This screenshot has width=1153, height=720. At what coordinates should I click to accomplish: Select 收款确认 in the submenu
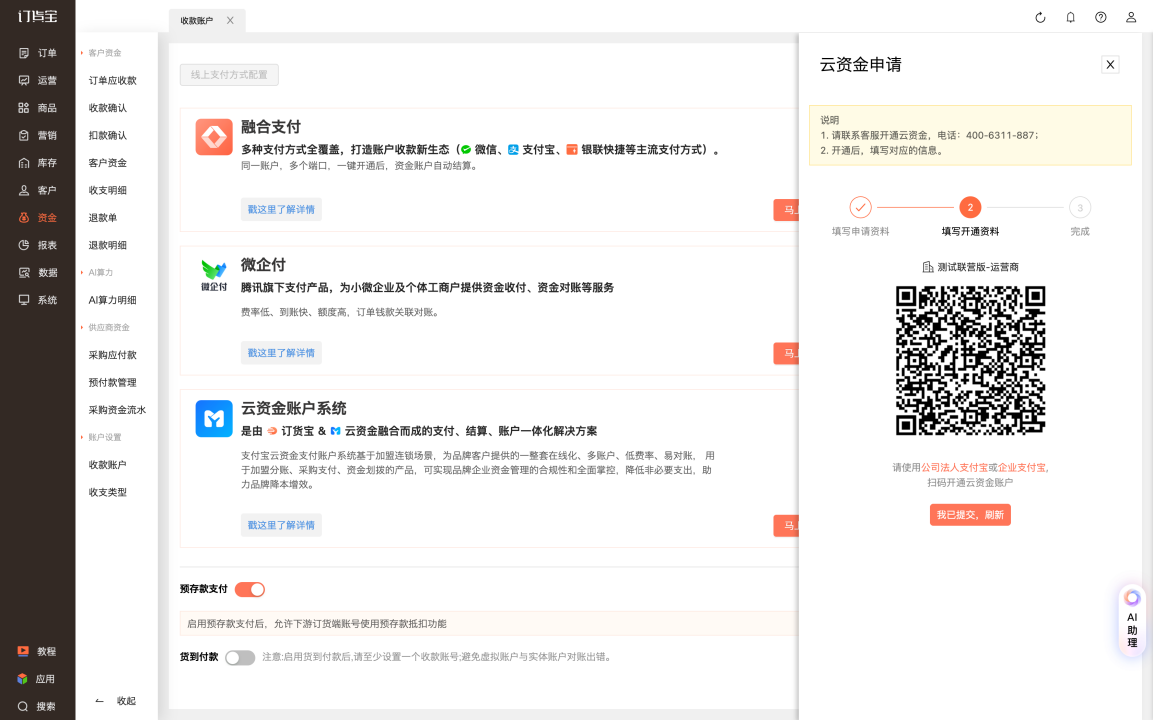[x=108, y=108]
